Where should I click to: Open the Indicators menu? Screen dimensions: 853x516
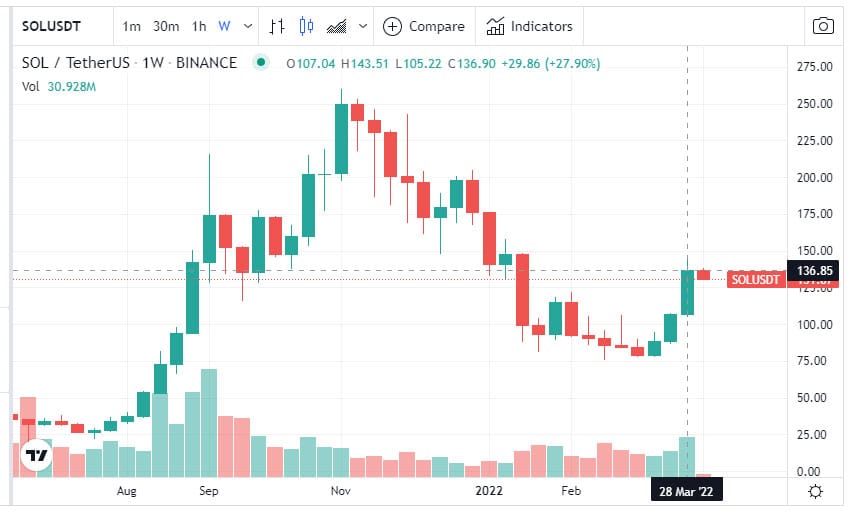530,26
